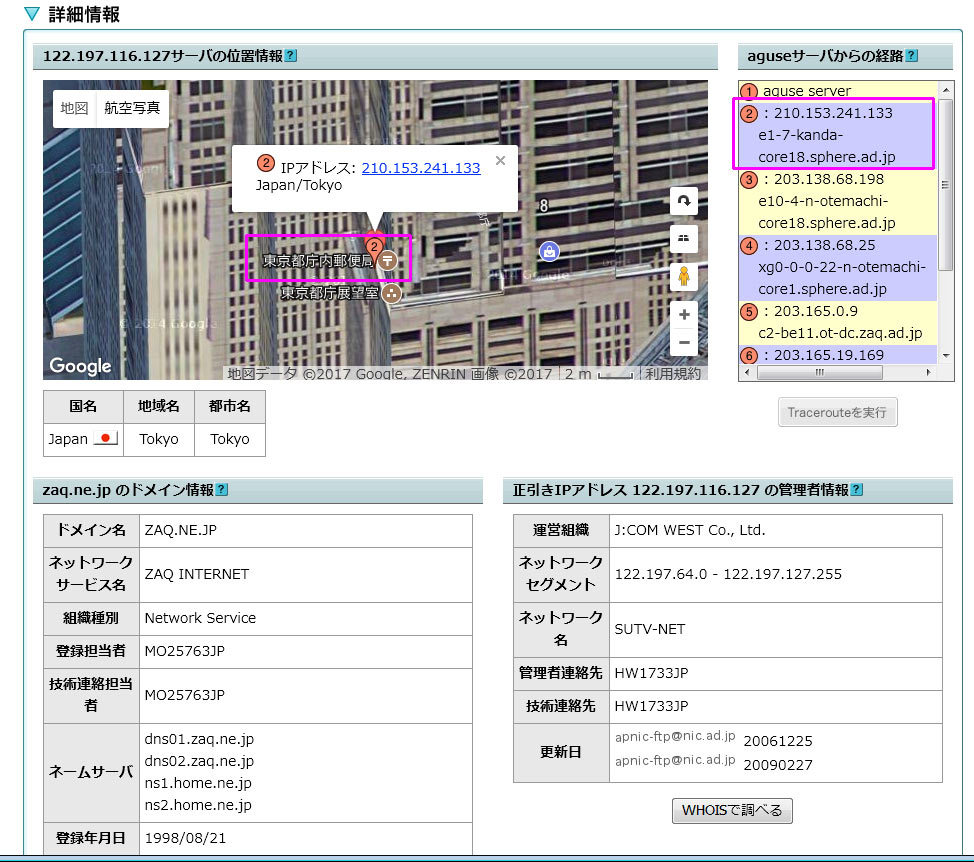Toggle tilted map view
The width and height of the screenshot is (974, 862).
click(x=684, y=239)
